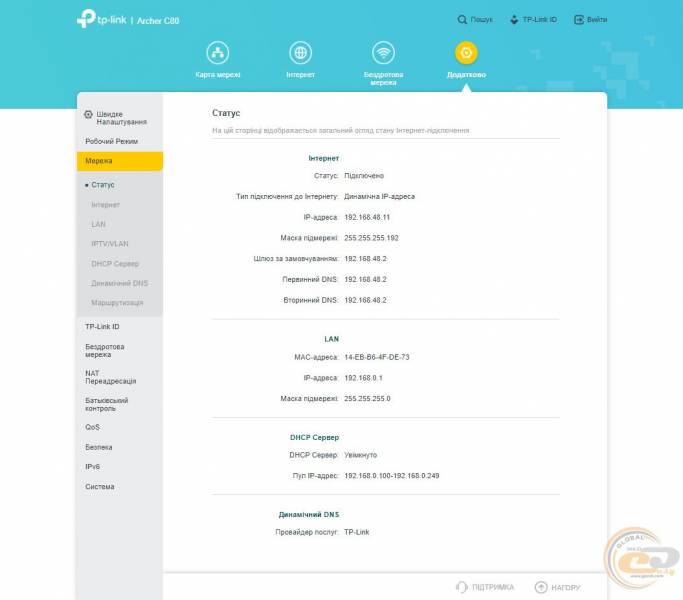683x600 pixels.
Task: Click subnet mask value 255.255.255.192
Action: 372,238
